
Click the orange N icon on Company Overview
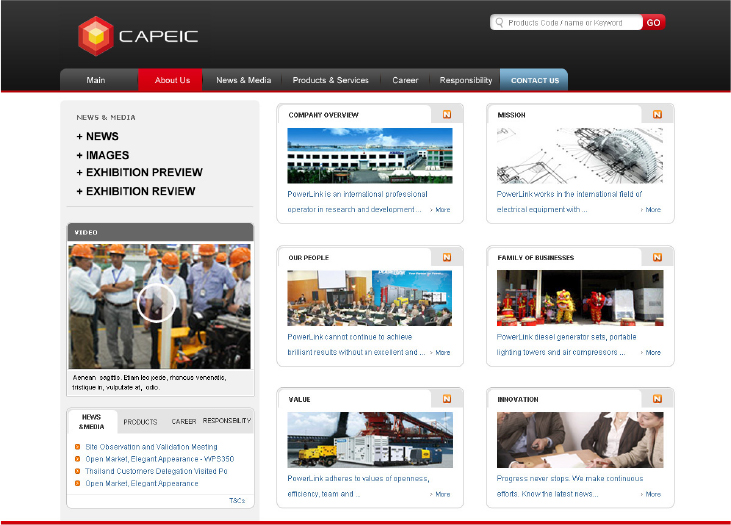[447, 114]
